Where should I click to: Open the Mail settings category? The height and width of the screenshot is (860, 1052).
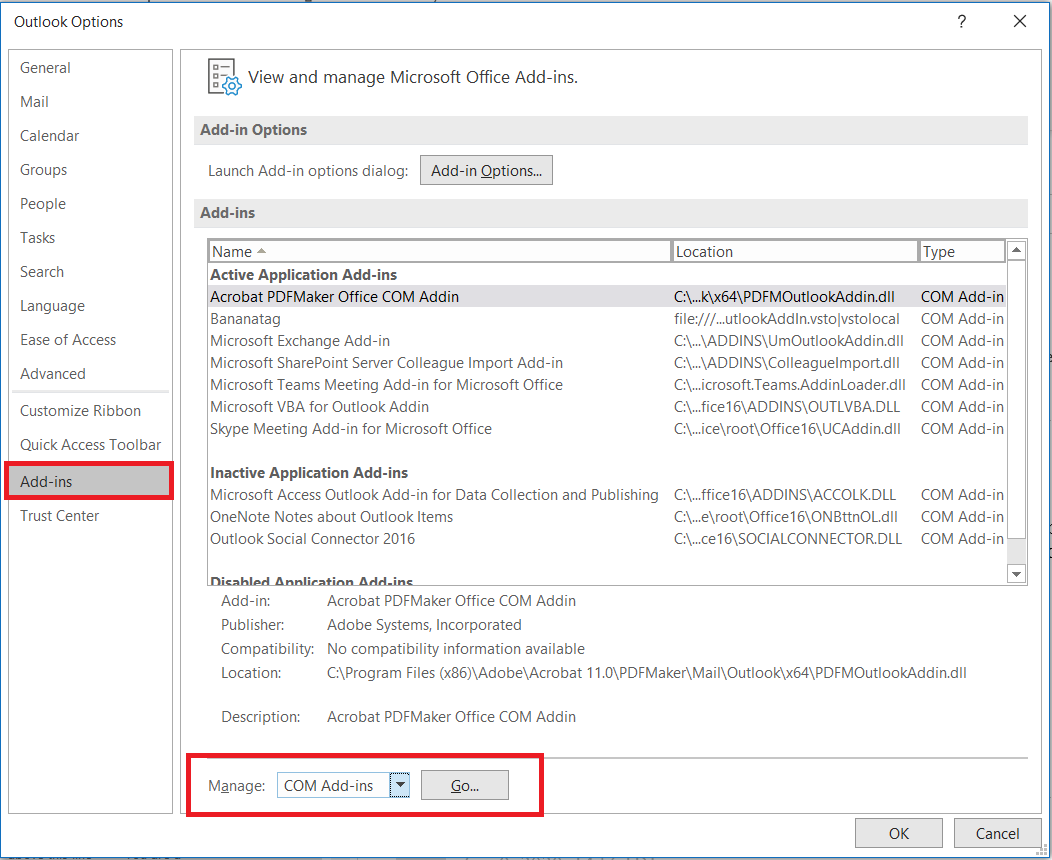tap(34, 102)
